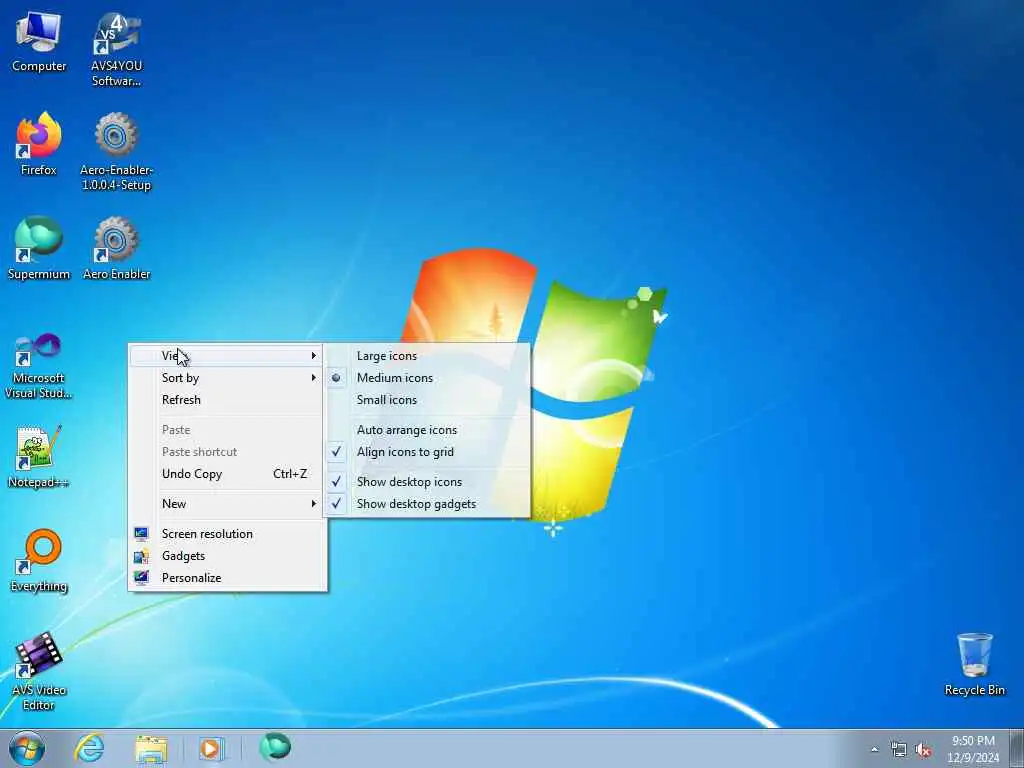Open Windows Explorer from the taskbar
This screenshot has height=768, width=1024.
pyautogui.click(x=151, y=748)
